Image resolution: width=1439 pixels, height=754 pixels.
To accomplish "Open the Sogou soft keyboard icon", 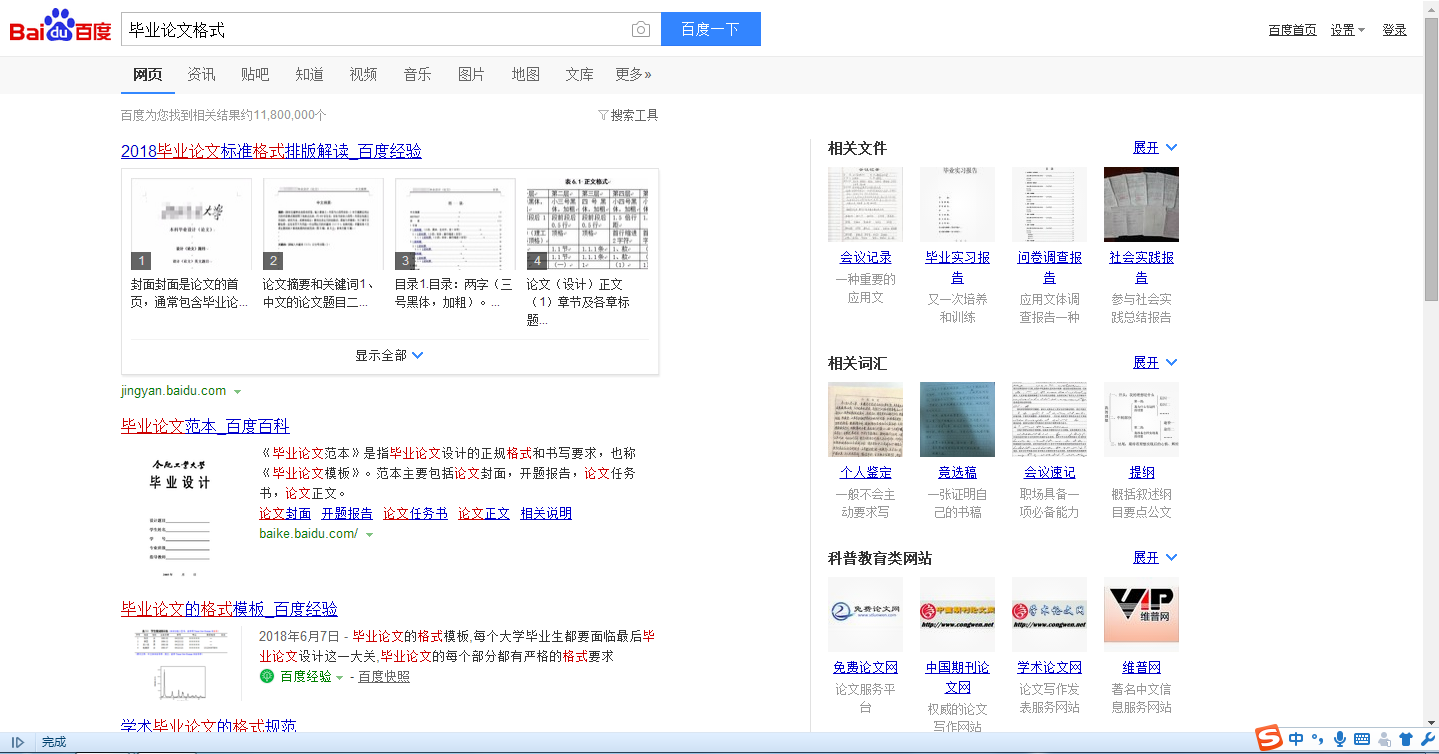I will [1362, 740].
